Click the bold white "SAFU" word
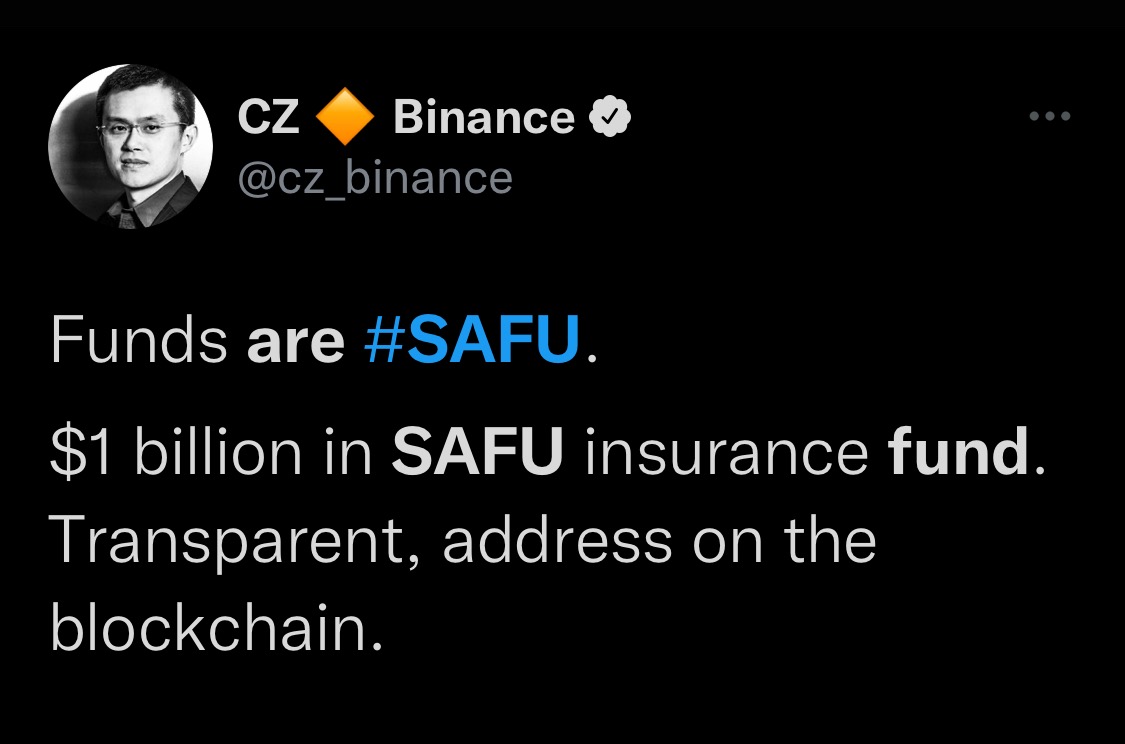Screen dimensions: 1125x744 (477, 453)
